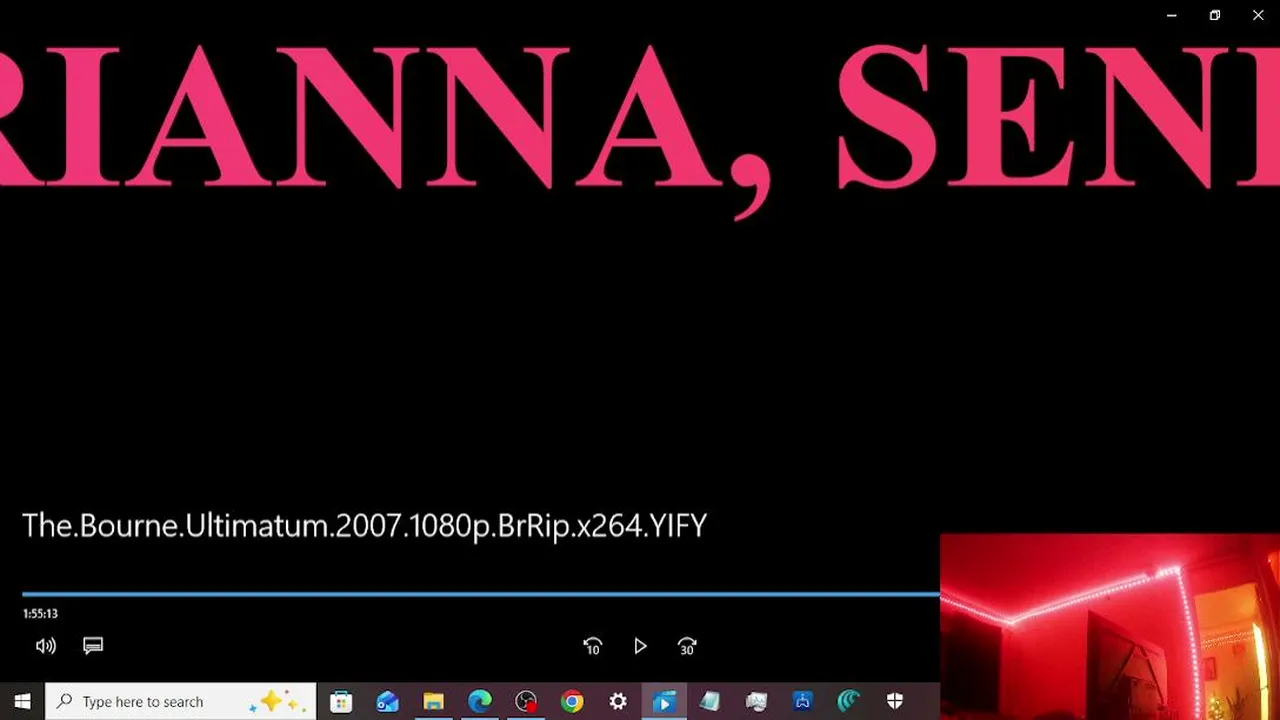
Task: Open Microsoft Store from the taskbar
Action: click(341, 701)
